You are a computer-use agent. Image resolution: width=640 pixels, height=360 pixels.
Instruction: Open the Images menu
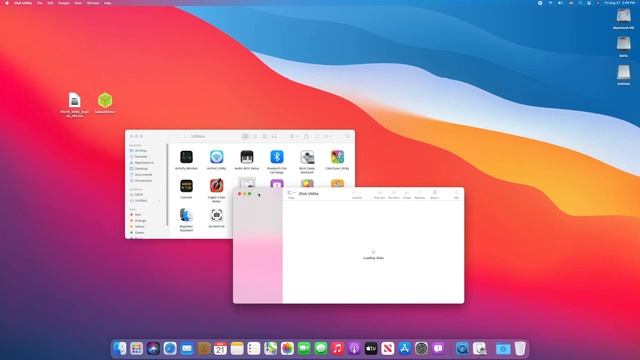point(64,3)
